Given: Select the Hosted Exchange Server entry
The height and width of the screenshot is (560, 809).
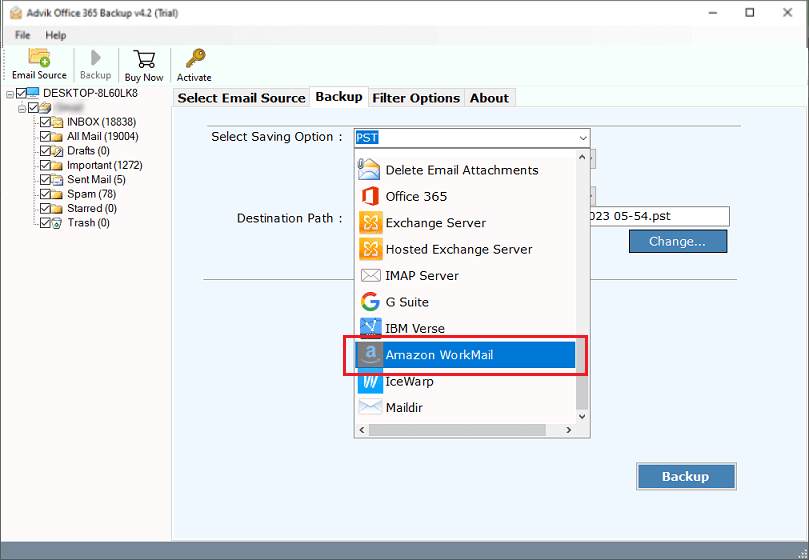Looking at the screenshot, I should coord(465,249).
